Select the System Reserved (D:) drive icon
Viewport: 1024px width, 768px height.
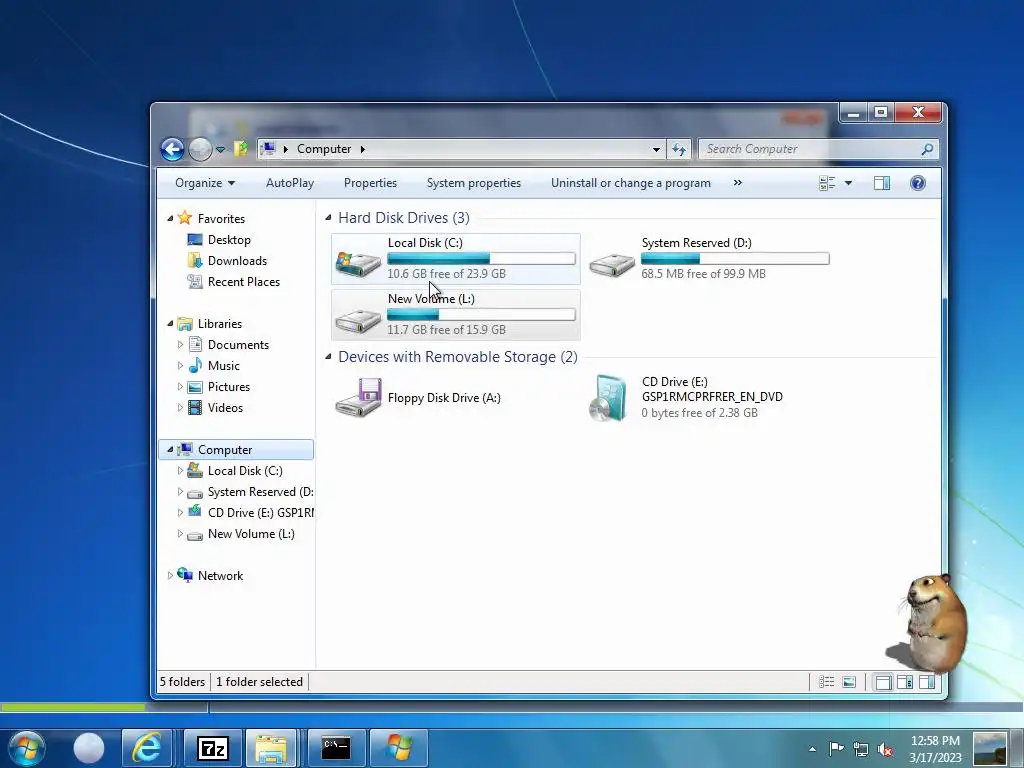click(612, 264)
